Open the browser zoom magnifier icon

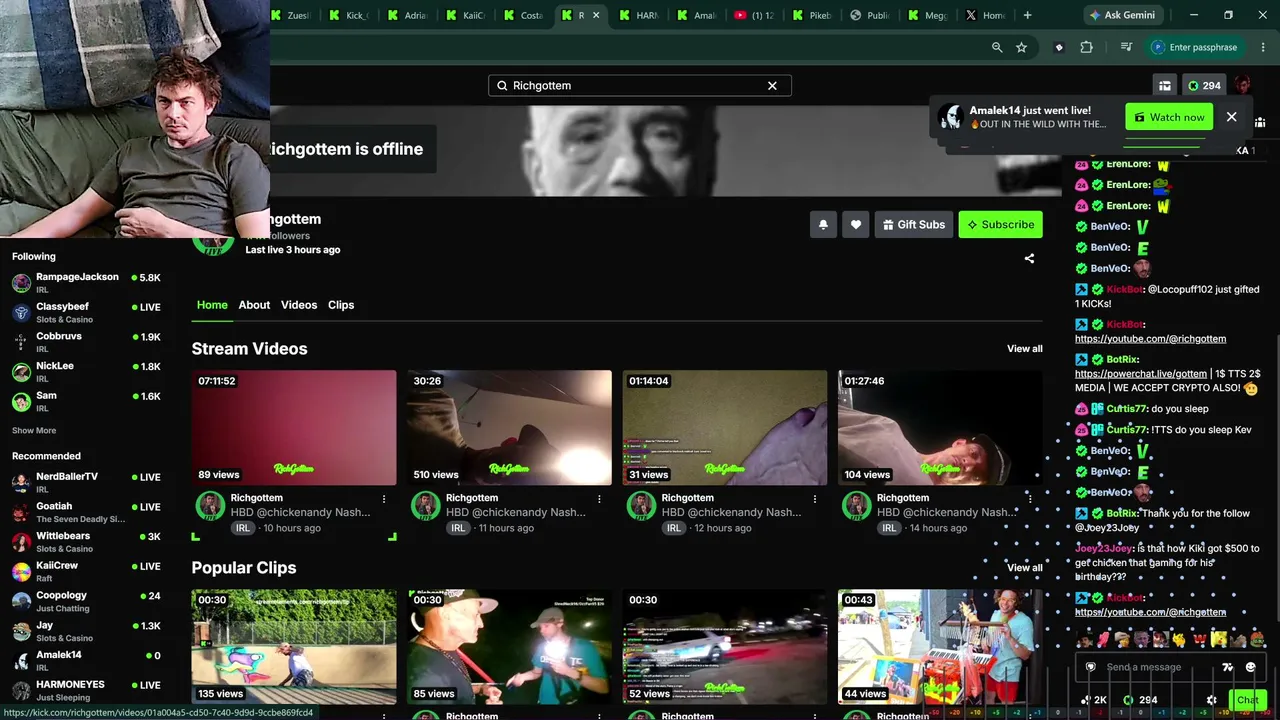[x=997, y=47]
